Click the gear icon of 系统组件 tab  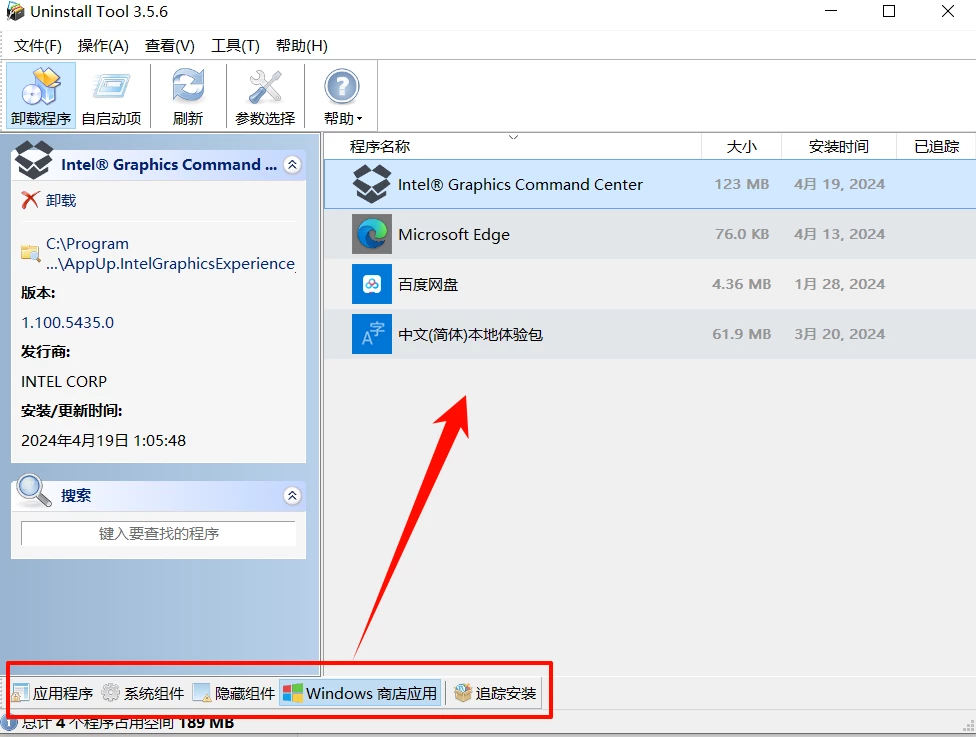click(x=110, y=692)
